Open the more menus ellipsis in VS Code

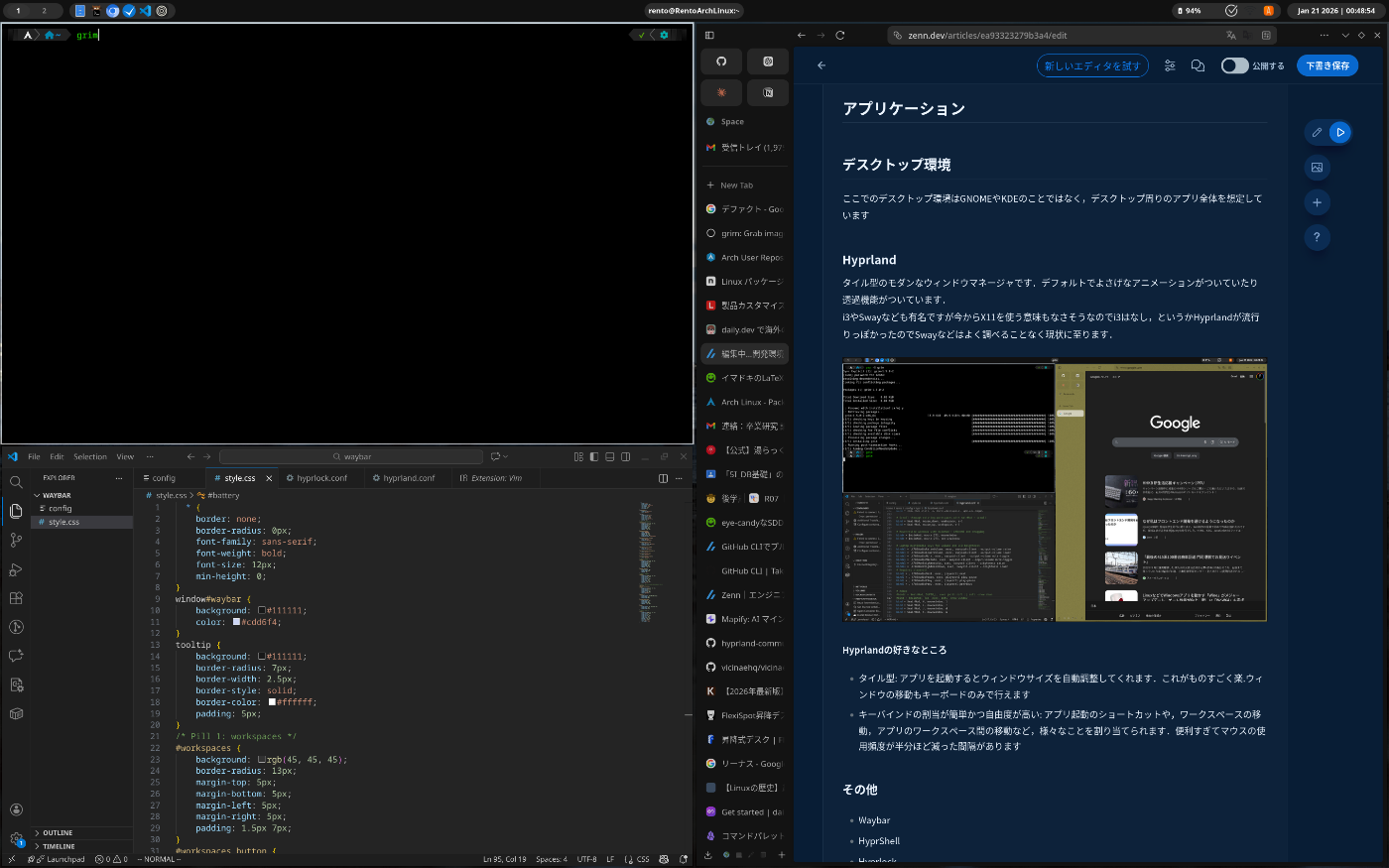pyautogui.click(x=150, y=456)
